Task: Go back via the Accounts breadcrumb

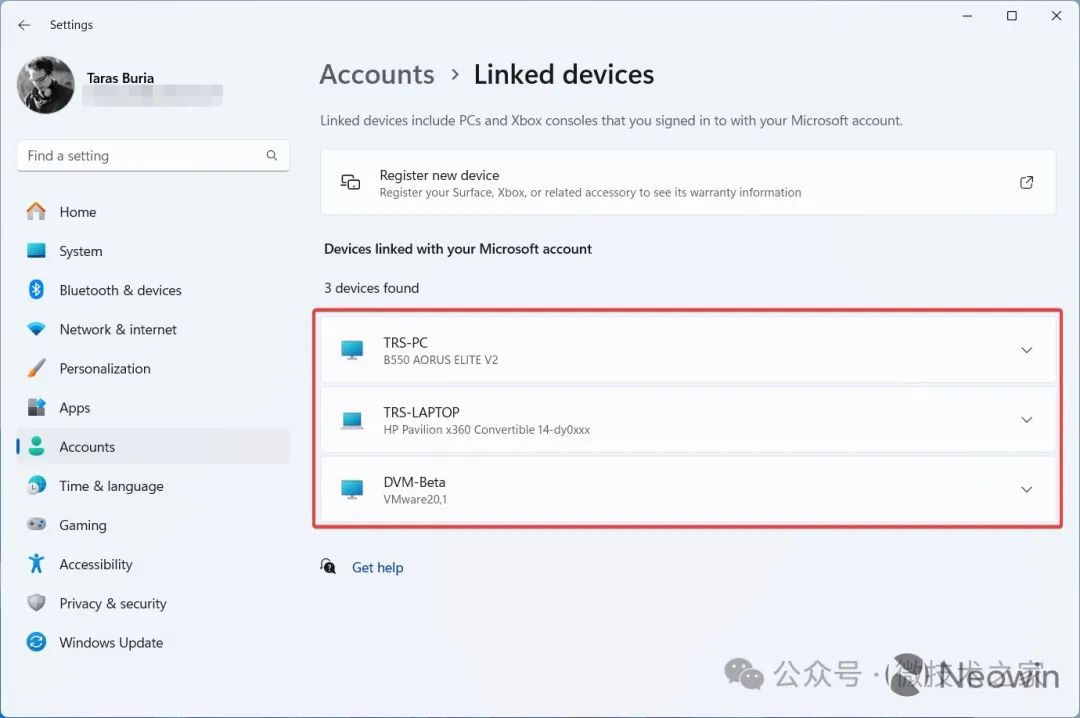Action: click(377, 74)
